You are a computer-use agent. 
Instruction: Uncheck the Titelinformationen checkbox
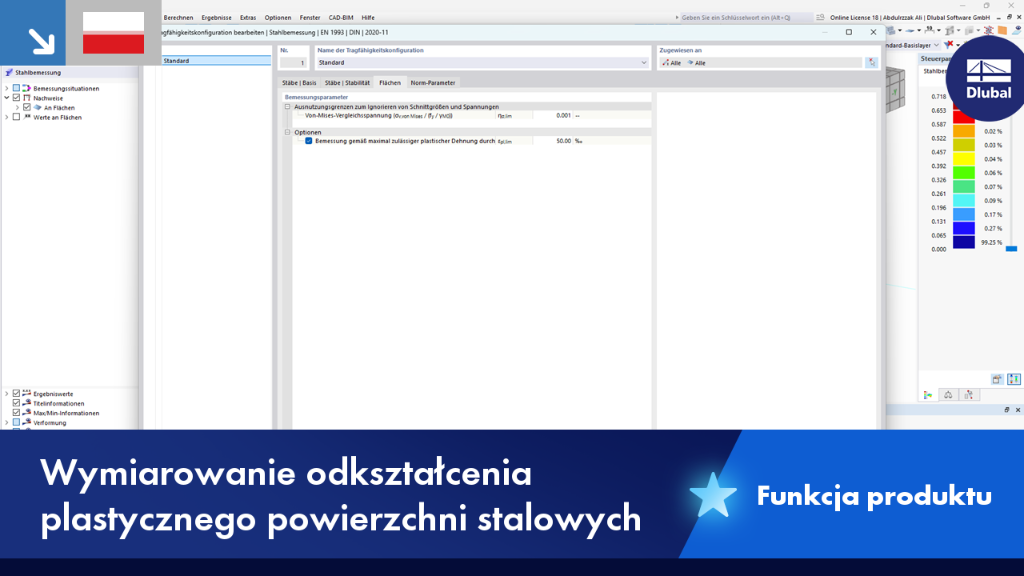(16, 404)
